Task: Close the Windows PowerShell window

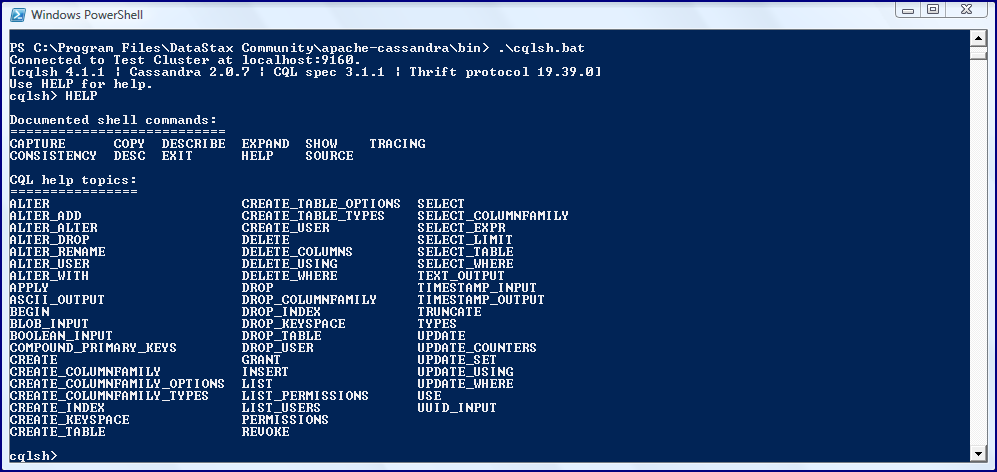Action: click(968, 10)
